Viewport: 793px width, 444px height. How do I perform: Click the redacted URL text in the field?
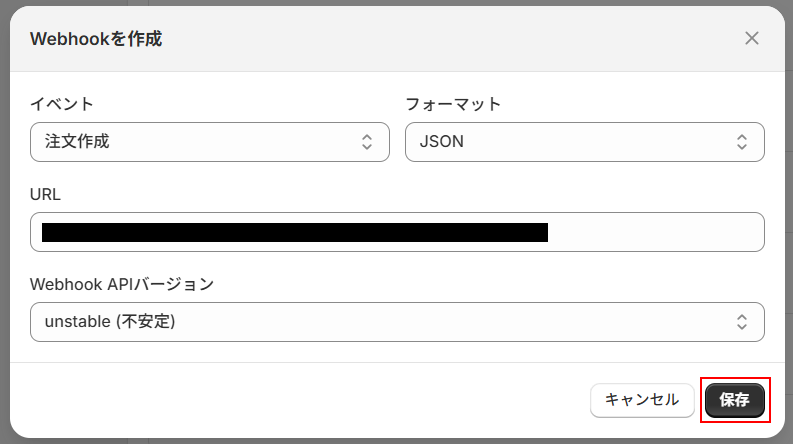point(295,233)
